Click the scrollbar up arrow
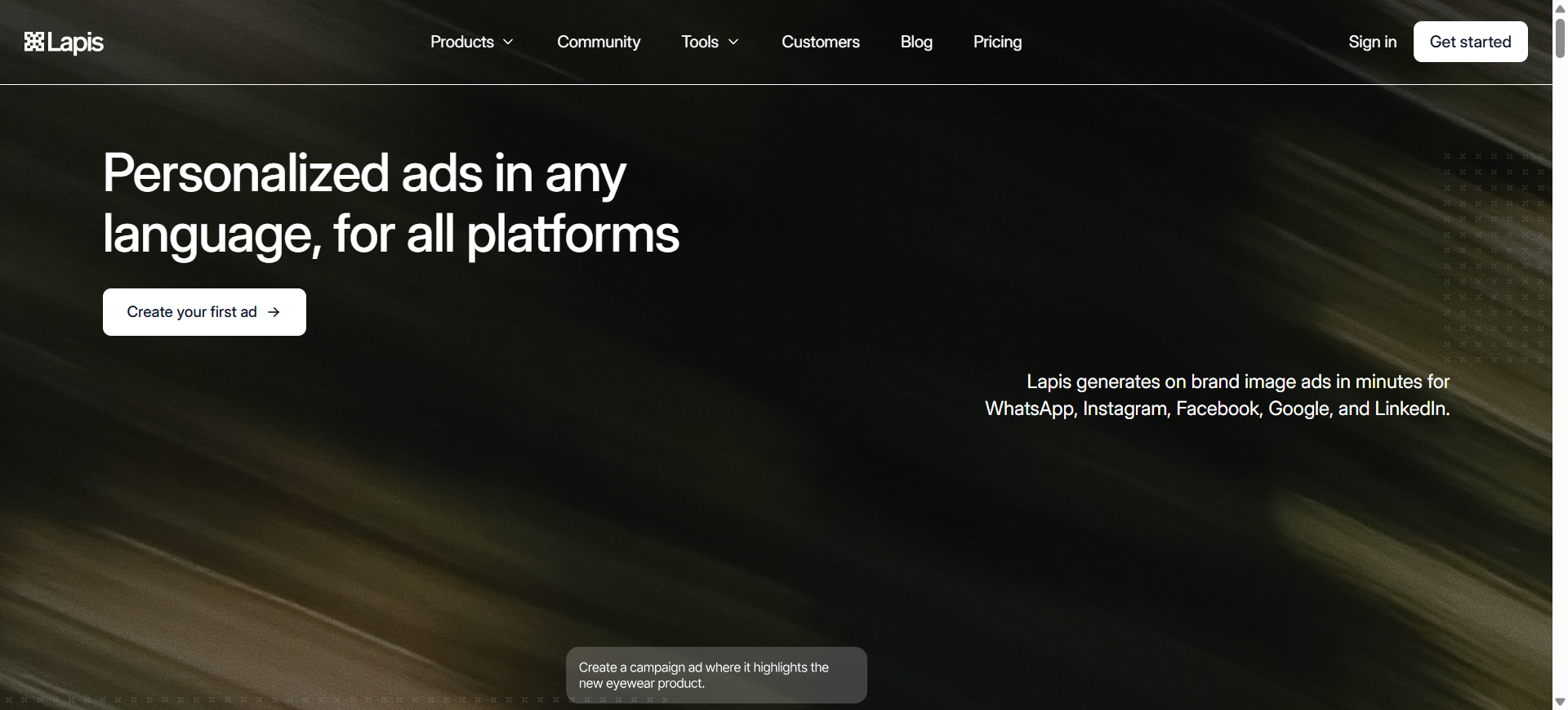 click(x=1560, y=8)
